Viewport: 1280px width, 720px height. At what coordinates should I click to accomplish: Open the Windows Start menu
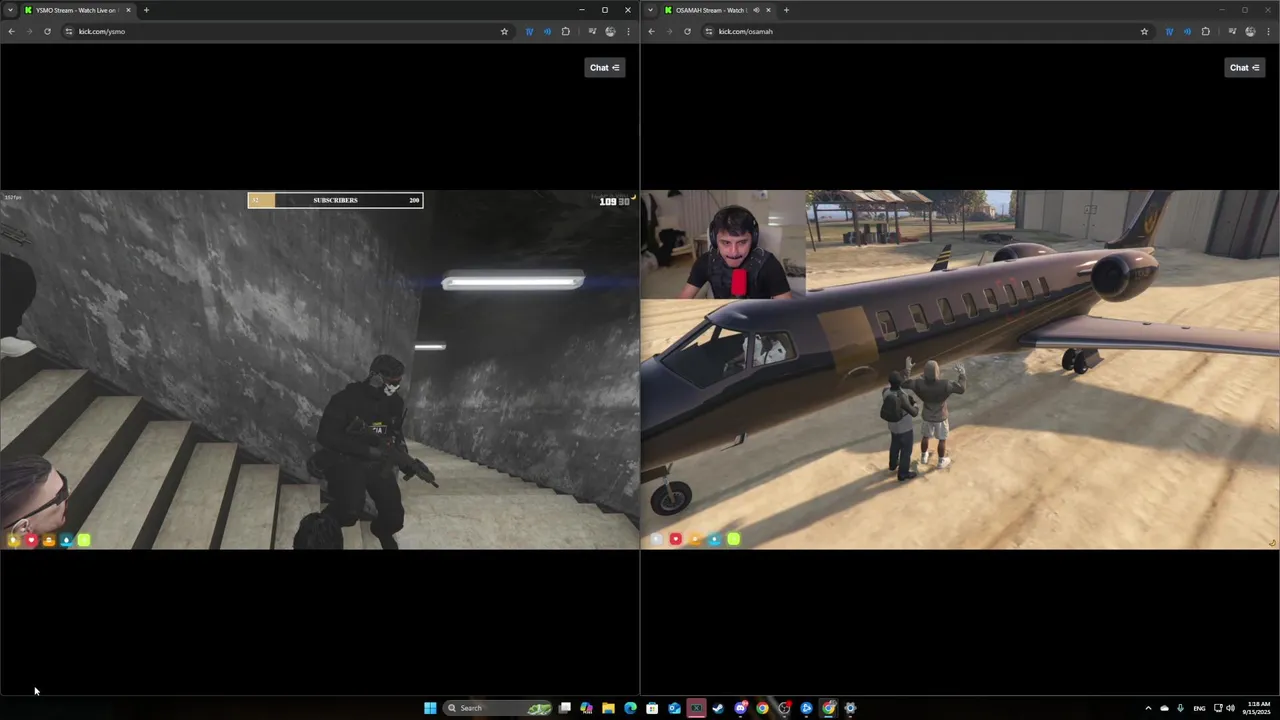point(430,708)
